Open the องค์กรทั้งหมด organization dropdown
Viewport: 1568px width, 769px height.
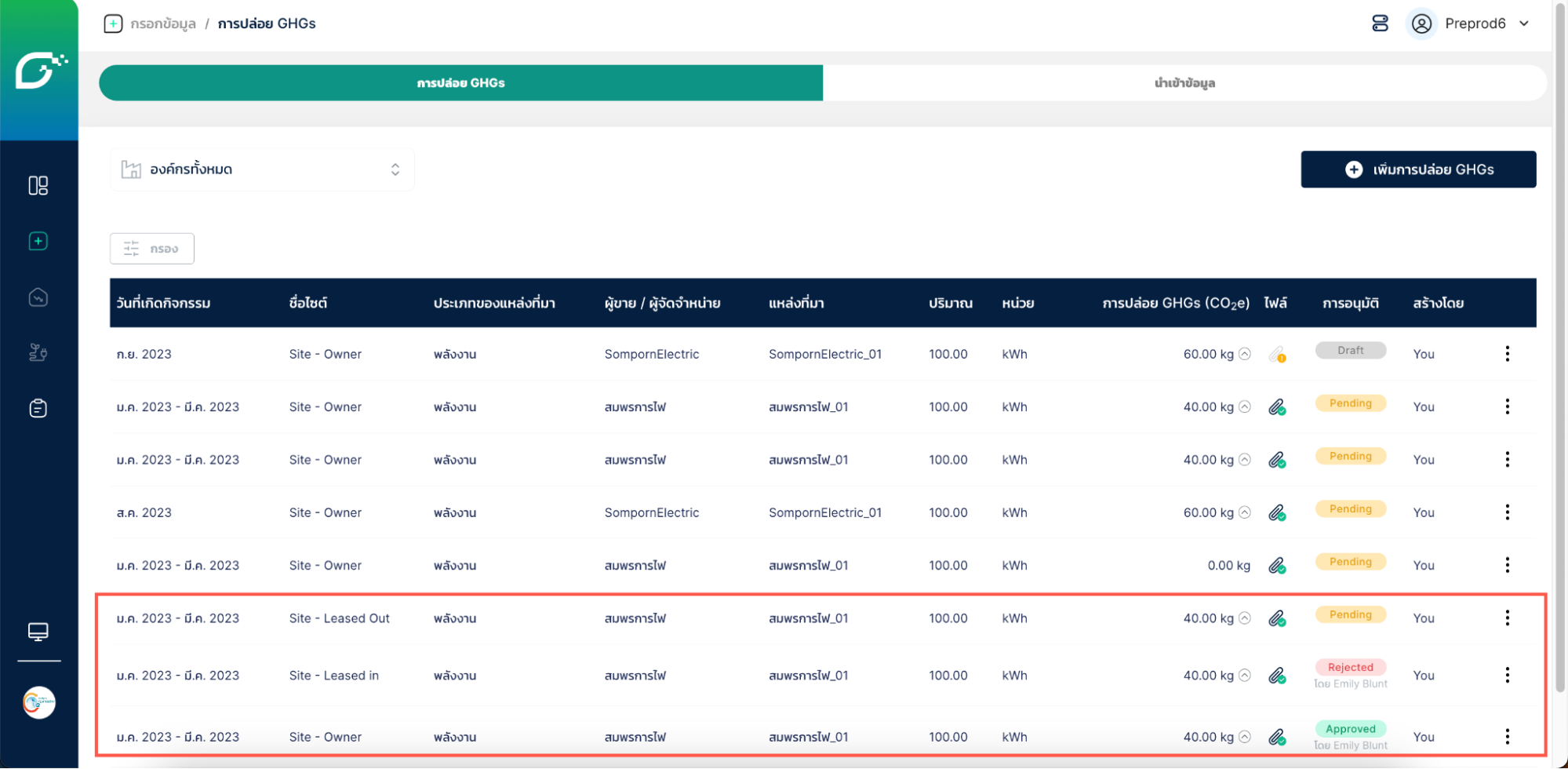pos(262,169)
